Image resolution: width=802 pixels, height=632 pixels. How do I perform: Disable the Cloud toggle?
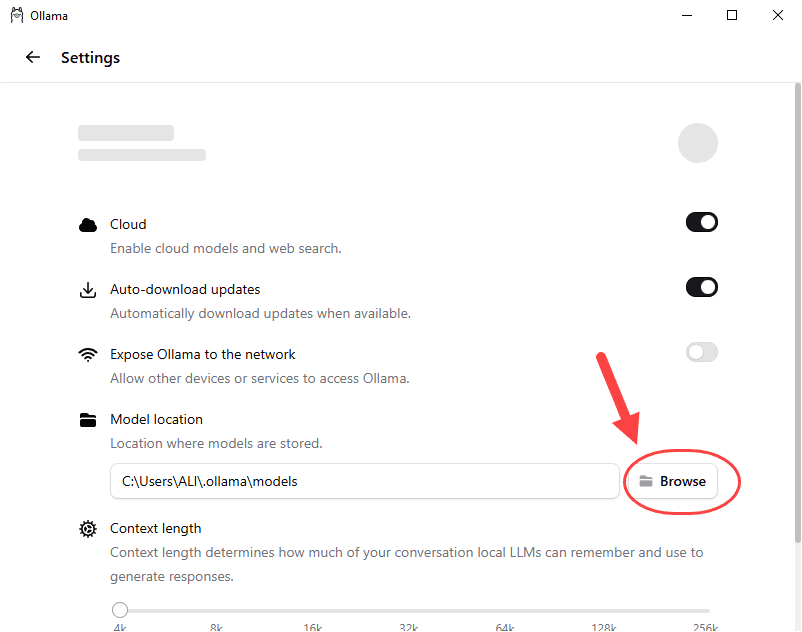coord(702,222)
